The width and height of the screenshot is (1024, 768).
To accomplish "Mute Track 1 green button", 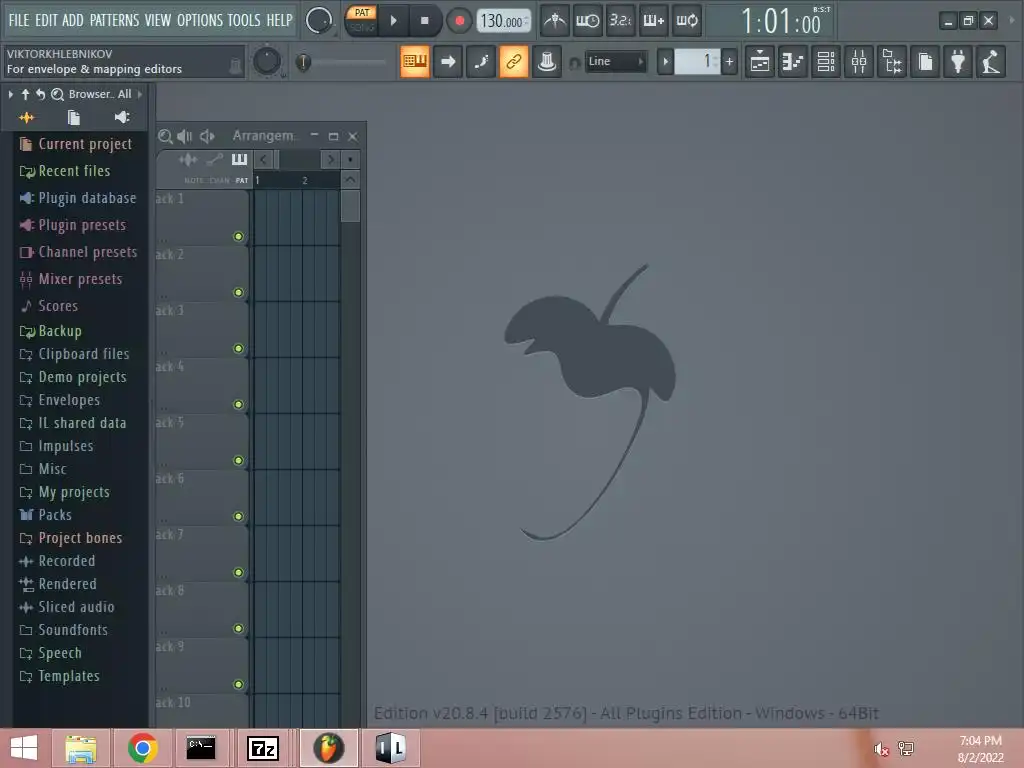I will pos(238,236).
